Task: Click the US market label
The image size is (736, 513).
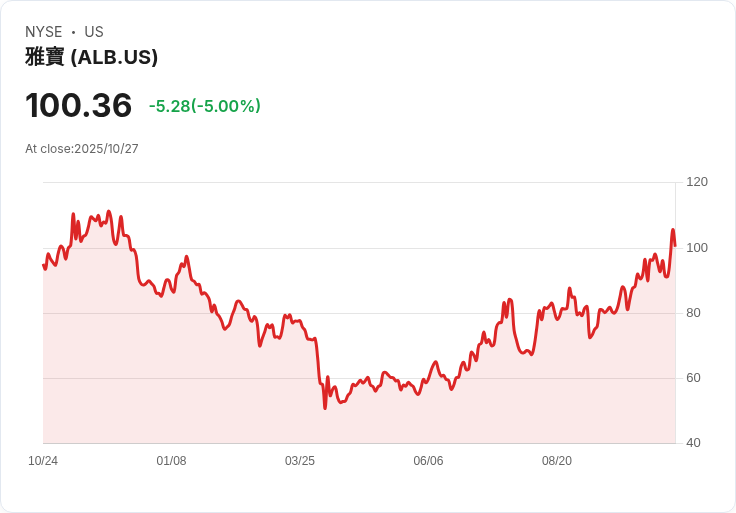Action: pyautogui.click(x=94, y=32)
